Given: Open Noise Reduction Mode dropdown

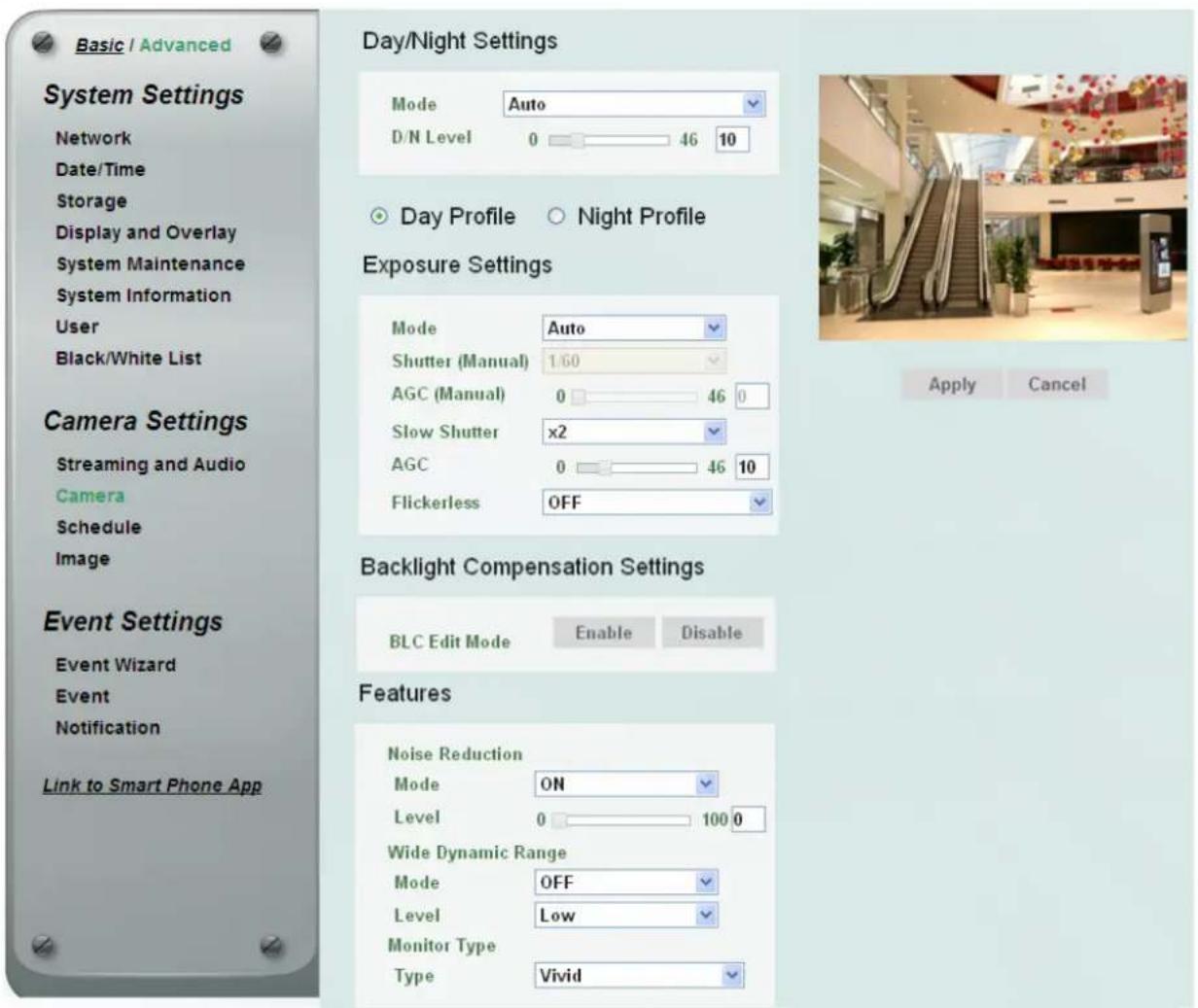Looking at the screenshot, I should pos(626,783).
